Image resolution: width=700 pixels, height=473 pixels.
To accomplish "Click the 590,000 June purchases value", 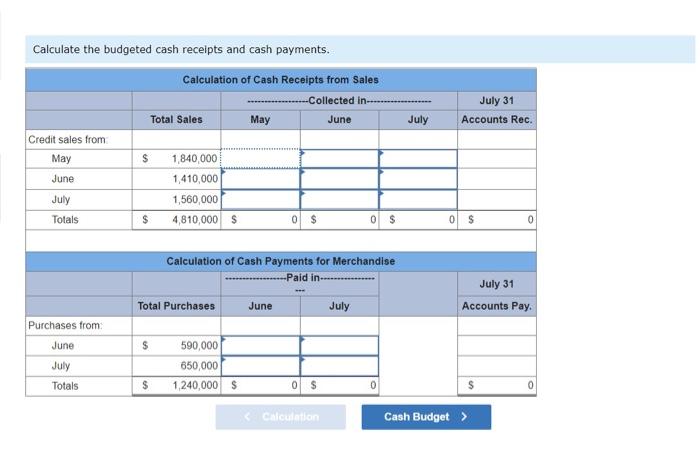I will coord(199,345).
